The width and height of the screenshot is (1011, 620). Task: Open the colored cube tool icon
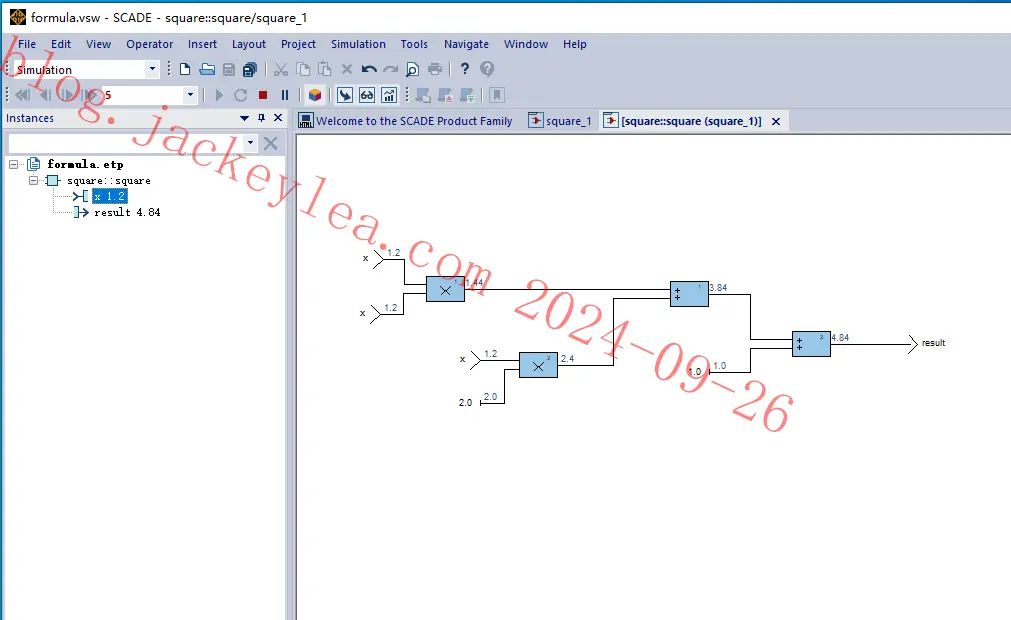(x=315, y=95)
